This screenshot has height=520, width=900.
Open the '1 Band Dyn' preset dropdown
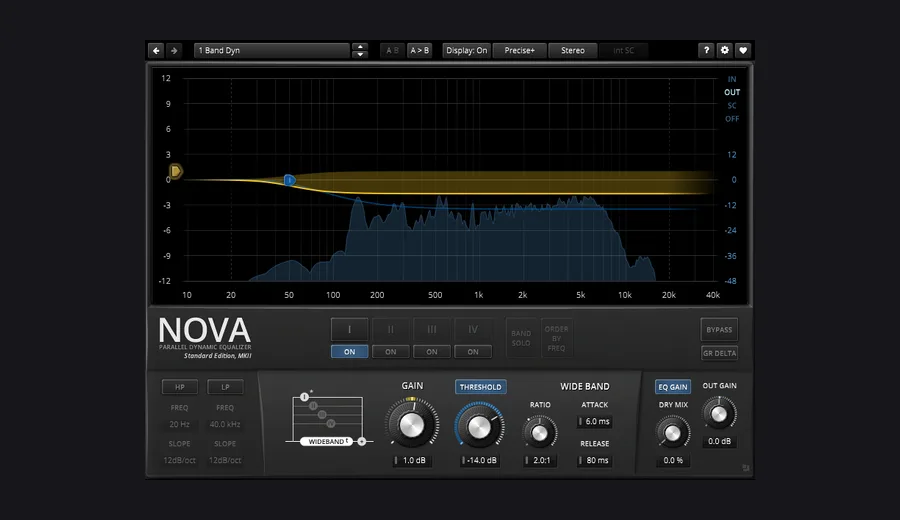point(272,51)
